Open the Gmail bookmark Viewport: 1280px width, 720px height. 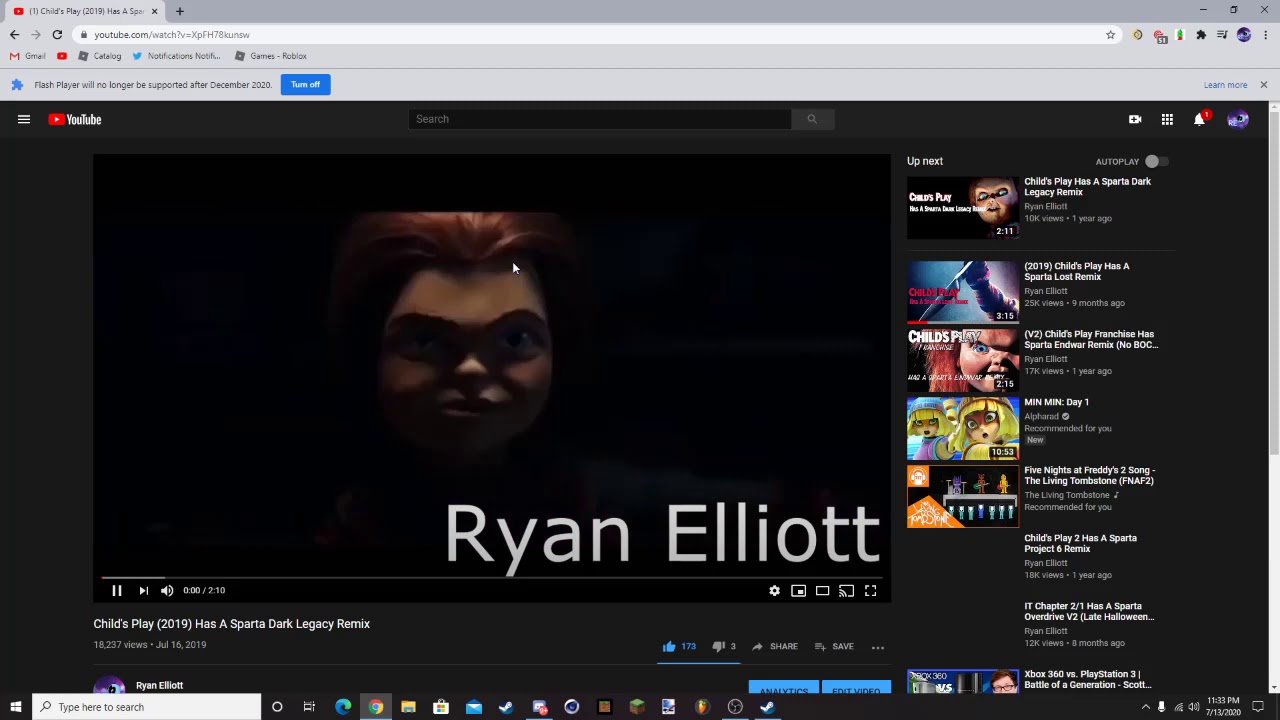pos(28,56)
